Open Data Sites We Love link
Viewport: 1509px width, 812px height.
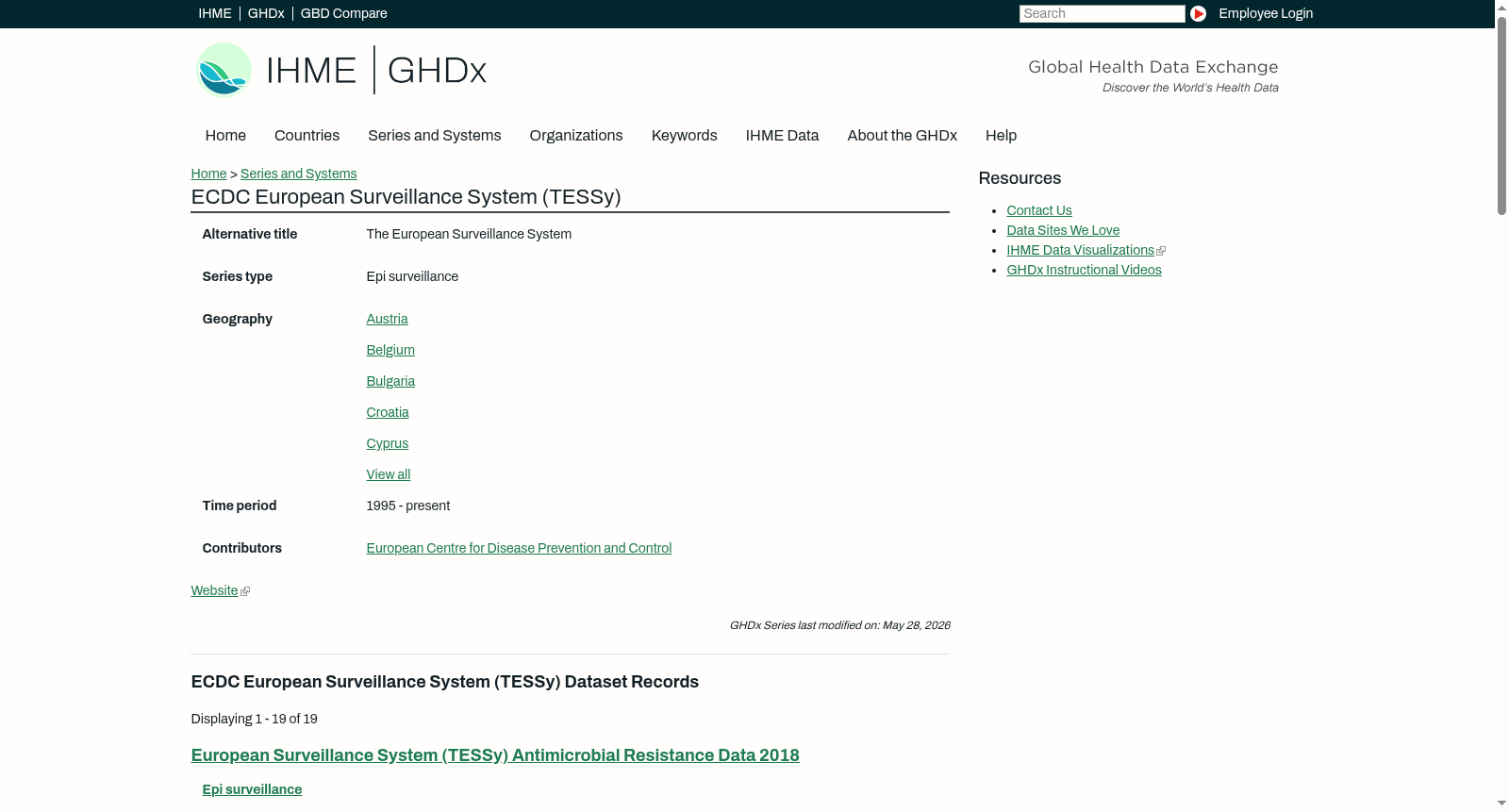coord(1063,230)
